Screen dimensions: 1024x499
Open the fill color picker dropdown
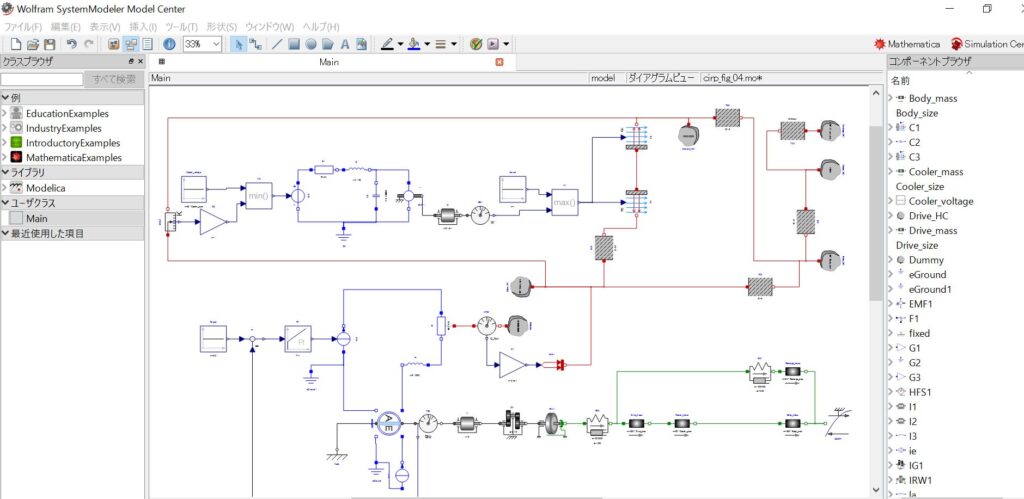click(x=427, y=44)
